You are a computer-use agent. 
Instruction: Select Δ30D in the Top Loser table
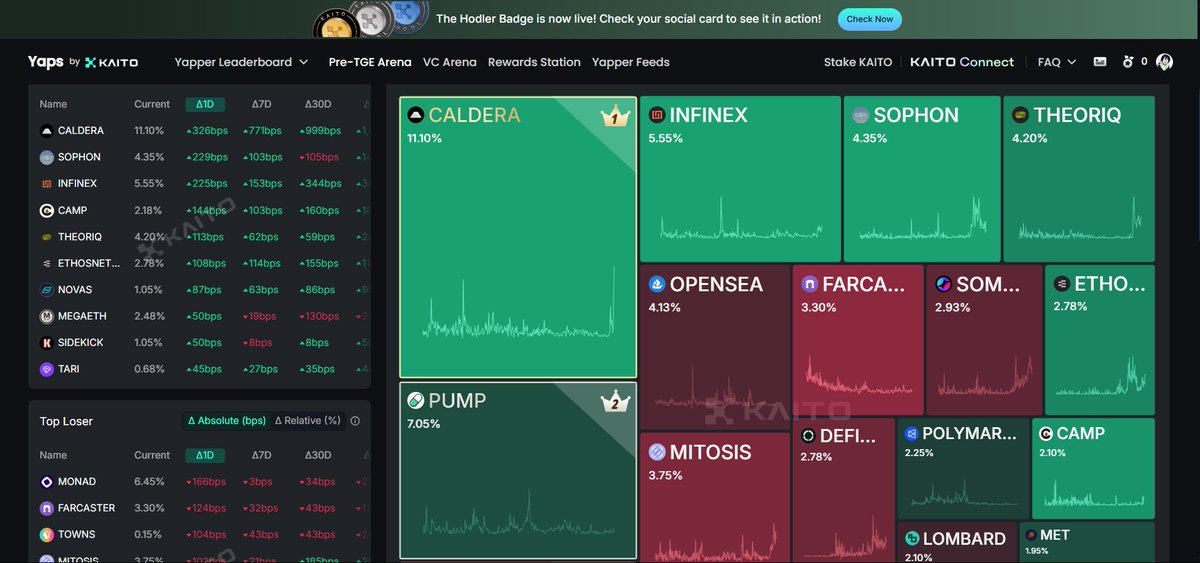[318, 455]
